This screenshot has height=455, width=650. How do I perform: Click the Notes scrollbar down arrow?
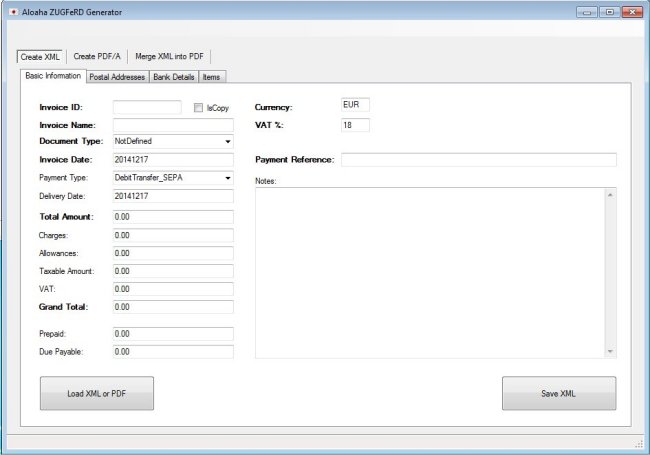[610, 351]
